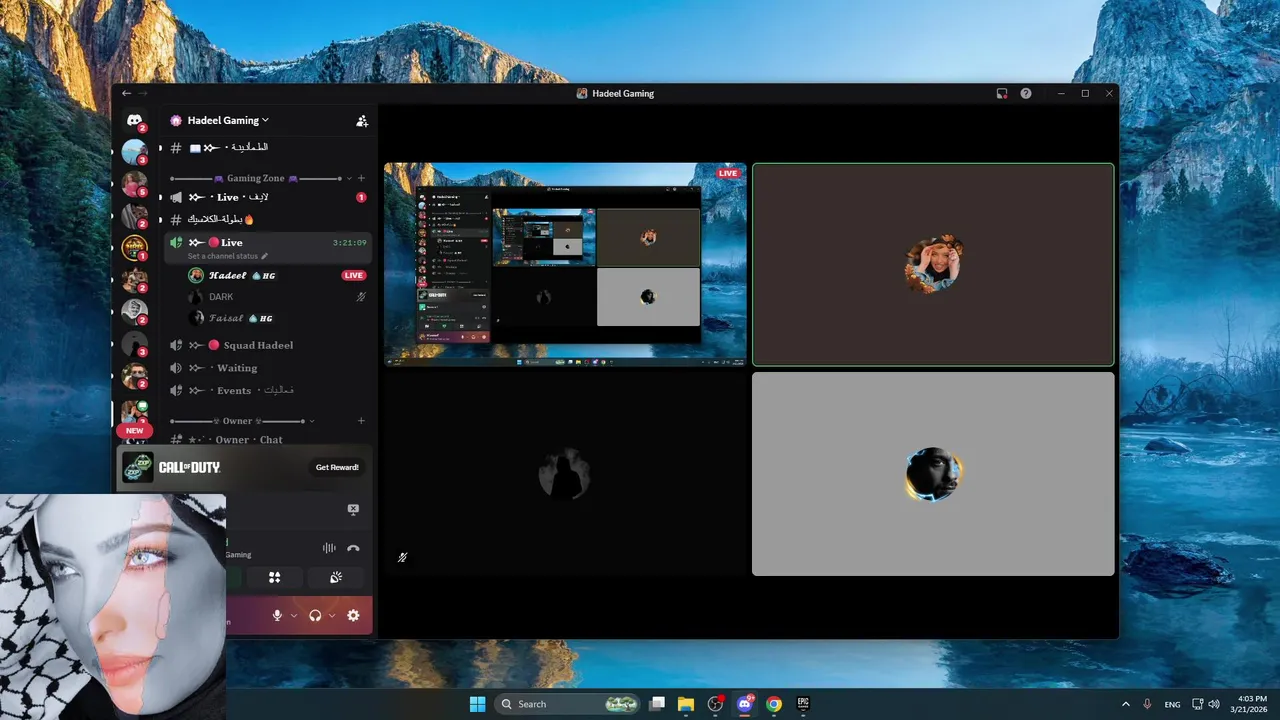
Task: Open the Windows Start menu
Action: coord(477,704)
